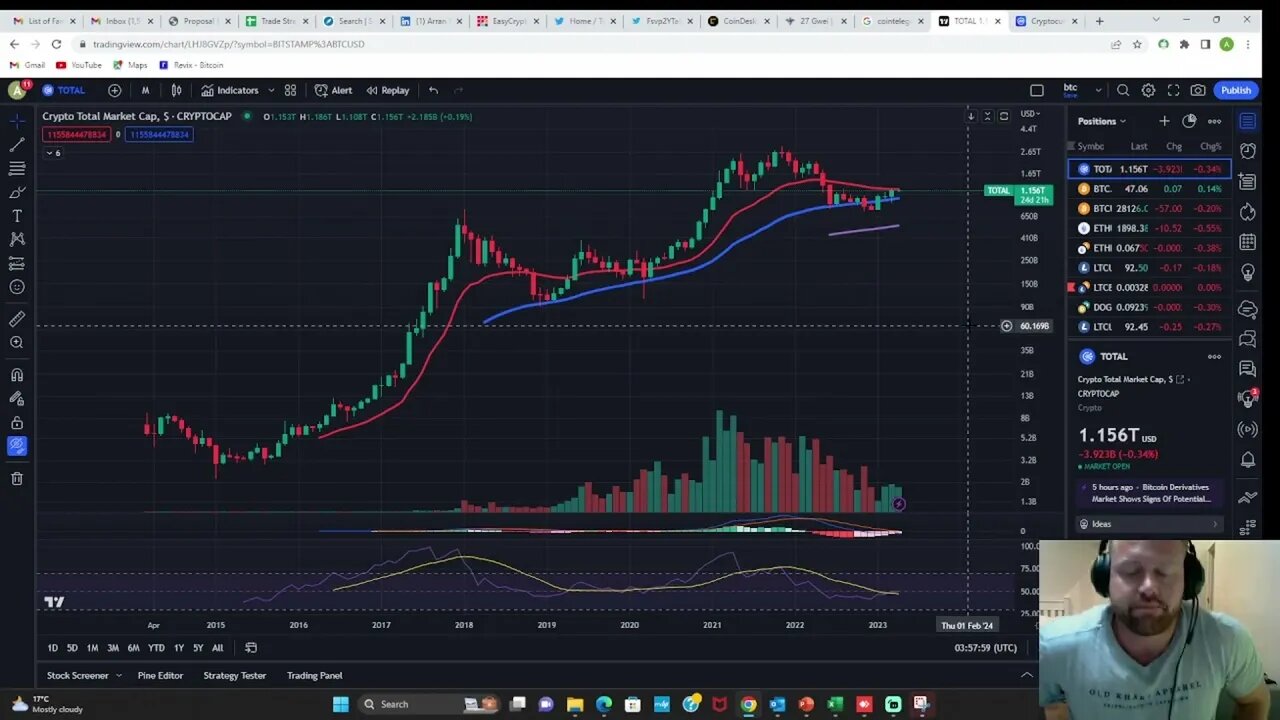The height and width of the screenshot is (720, 1280).
Task: Select the trend line drawing tool
Action: click(17, 145)
